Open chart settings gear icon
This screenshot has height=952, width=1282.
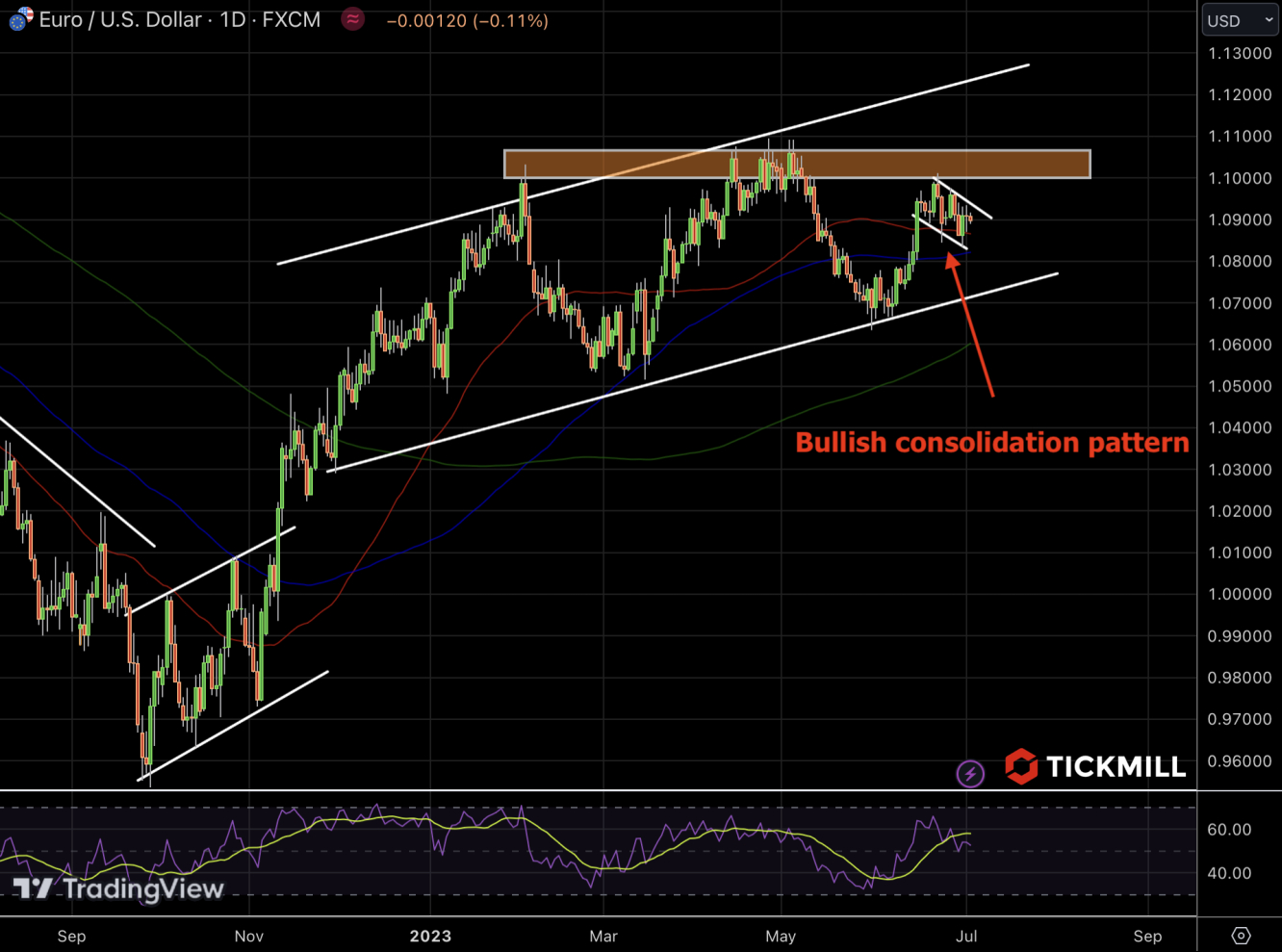point(1241,936)
